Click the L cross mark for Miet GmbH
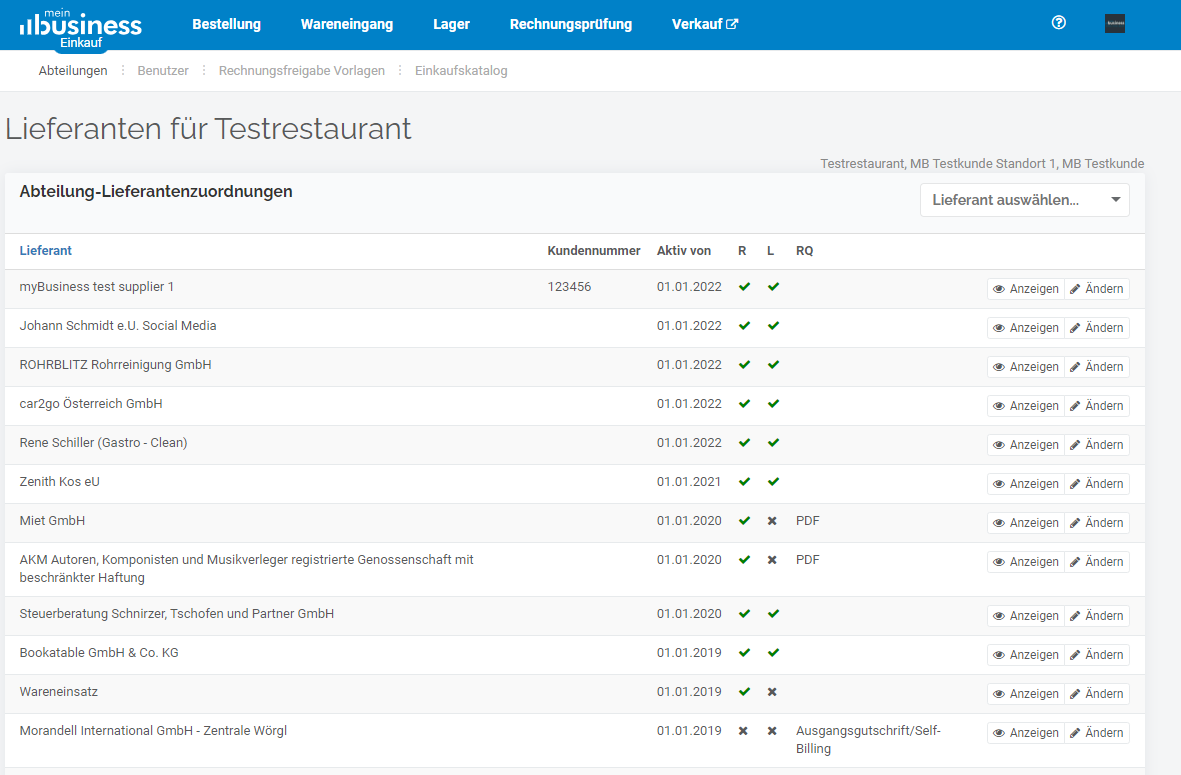Screen dimensions: 1181x775 (x=772, y=521)
